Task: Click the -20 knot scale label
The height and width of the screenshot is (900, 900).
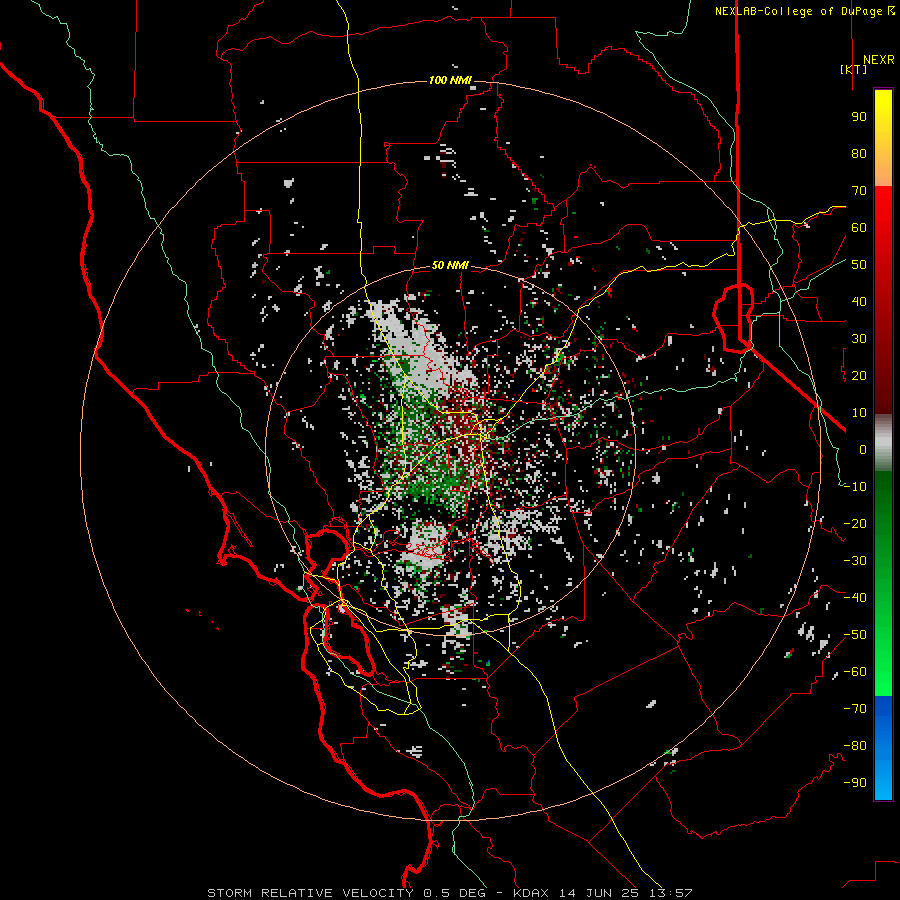Action: 855,524
